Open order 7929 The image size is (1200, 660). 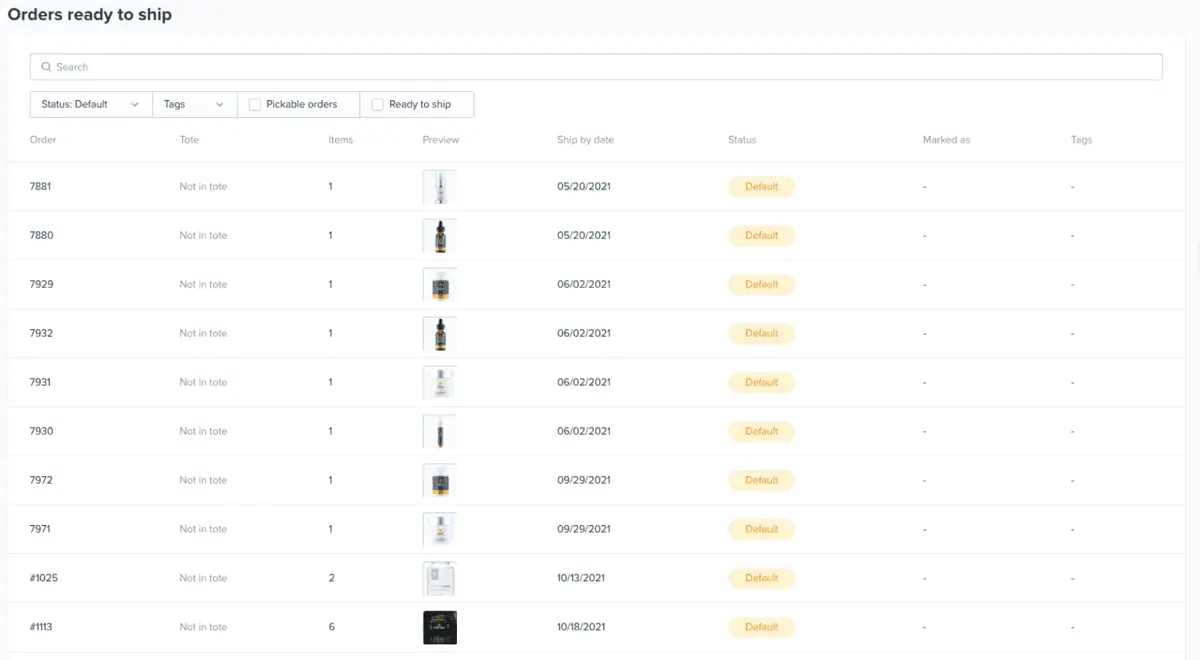(x=41, y=285)
